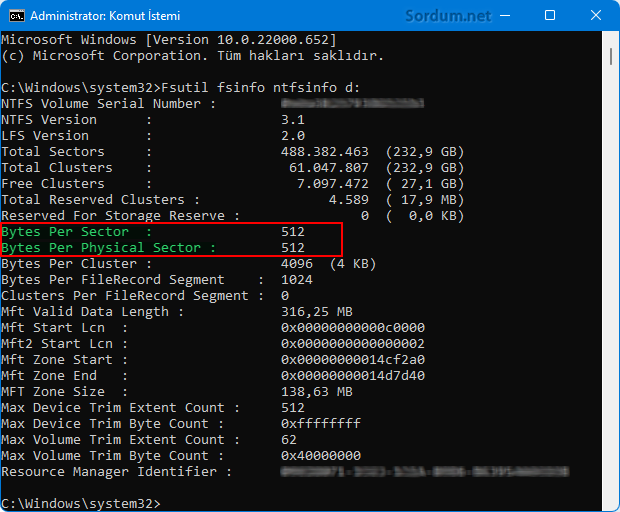Click Mft Zone End value '0x00000000014d7d40'
Viewport: 620px width, 512px height.
coord(353,376)
